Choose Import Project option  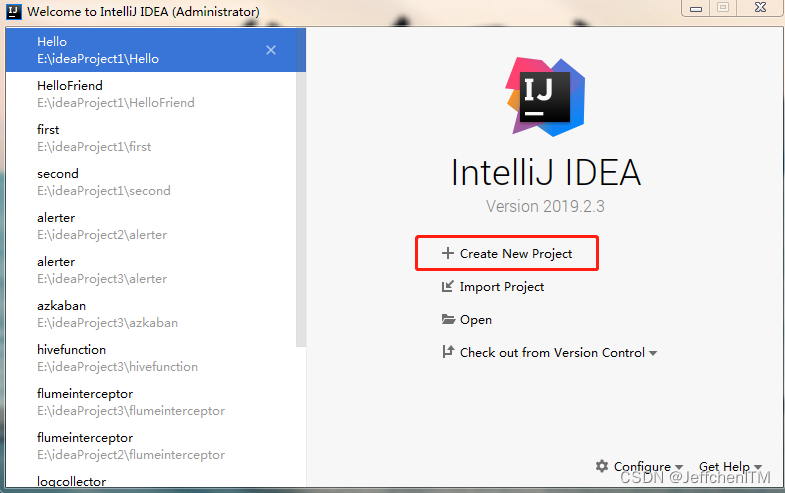coord(493,287)
